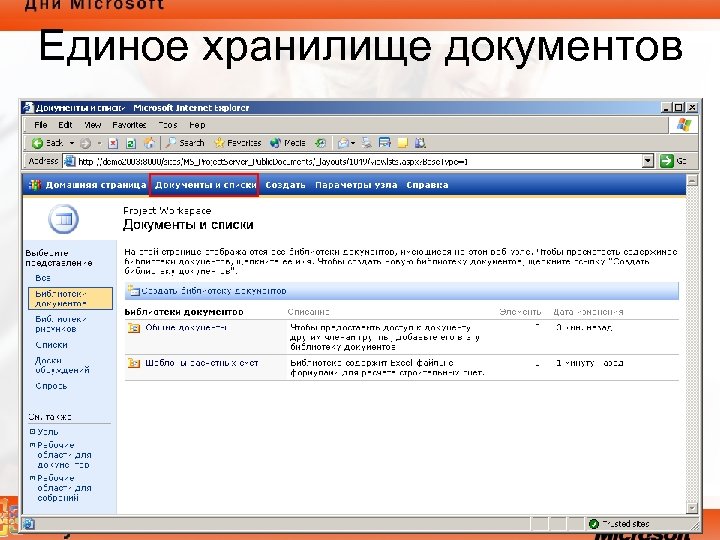Click the Элементы column header
The width and height of the screenshot is (720, 540).
pyautogui.click(x=520, y=312)
